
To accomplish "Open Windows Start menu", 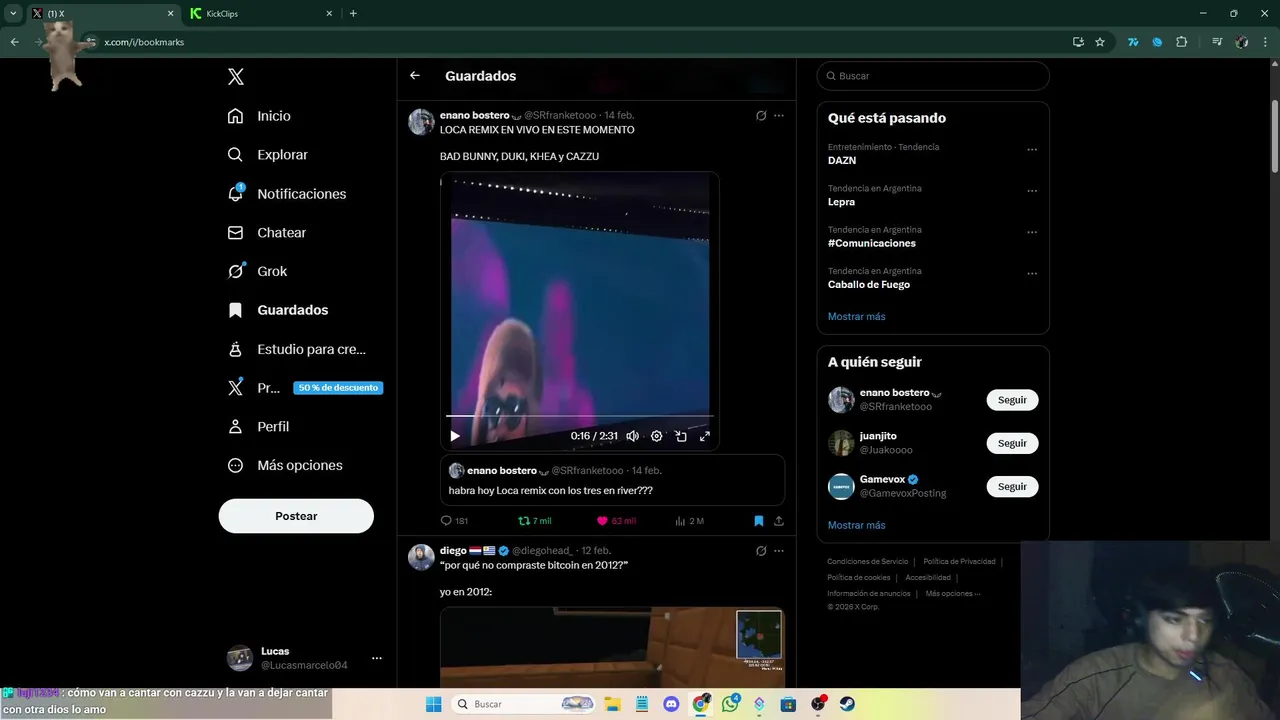I will [x=433, y=704].
